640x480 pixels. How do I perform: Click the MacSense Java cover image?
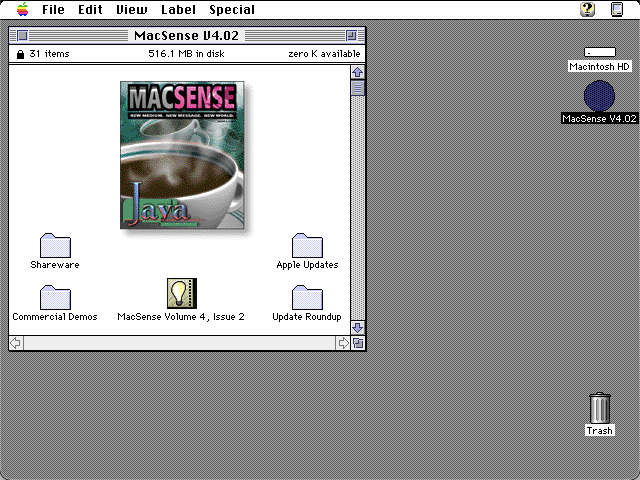coord(182,155)
